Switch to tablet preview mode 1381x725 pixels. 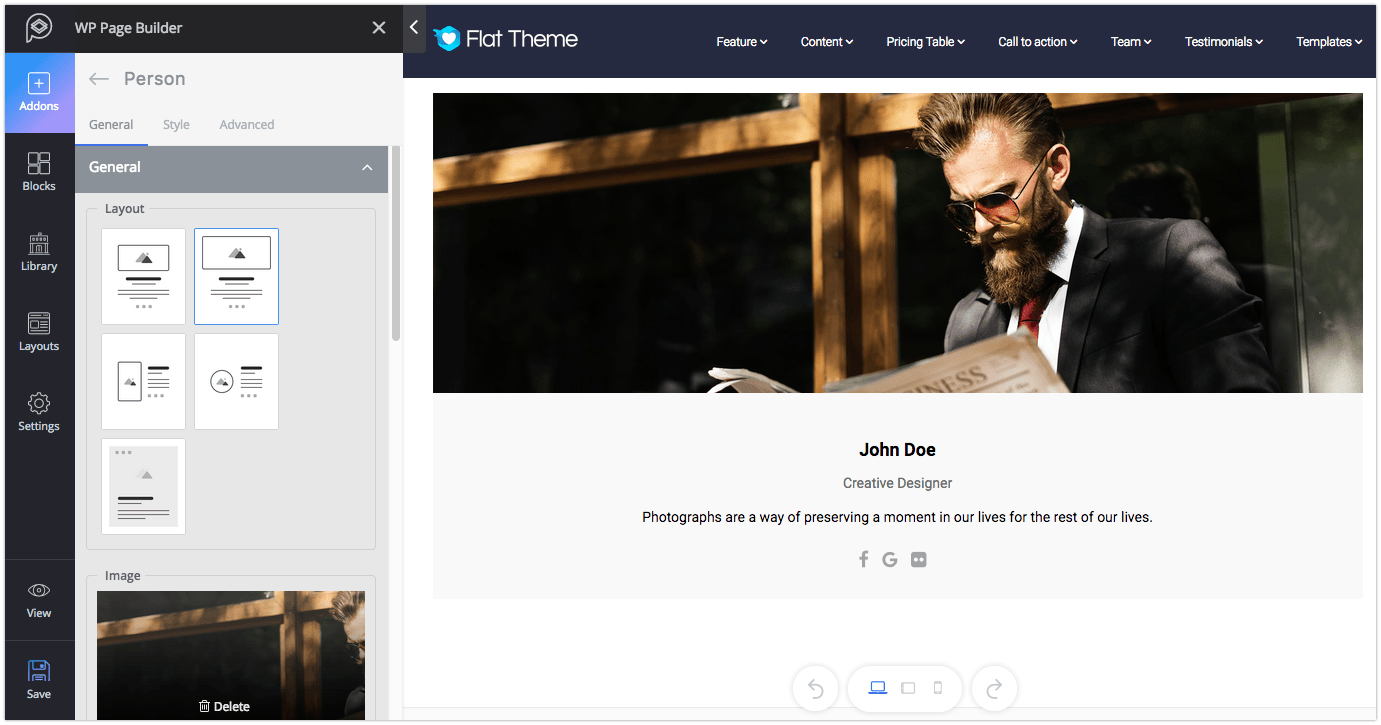click(x=908, y=688)
